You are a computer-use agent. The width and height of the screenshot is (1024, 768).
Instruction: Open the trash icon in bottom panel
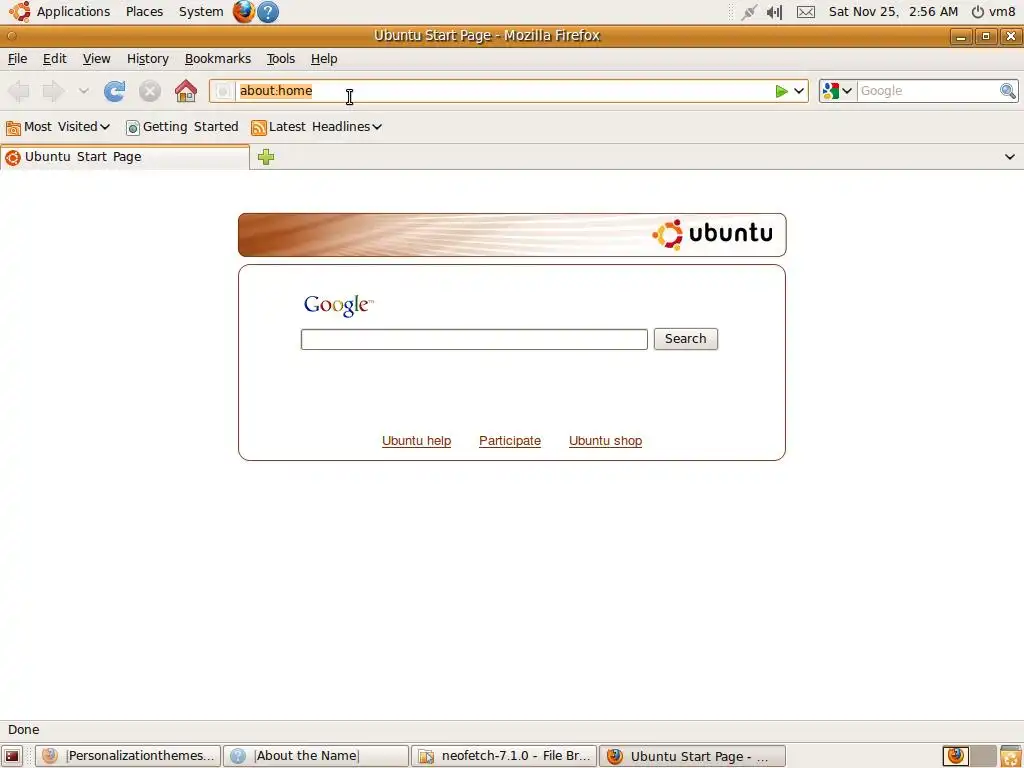click(1010, 756)
